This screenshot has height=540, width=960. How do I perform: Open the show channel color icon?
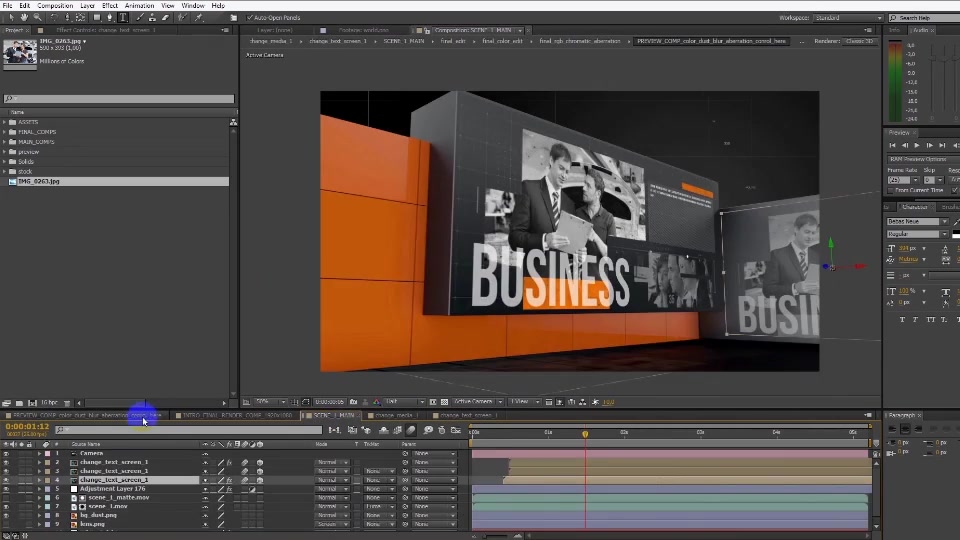tap(377, 402)
